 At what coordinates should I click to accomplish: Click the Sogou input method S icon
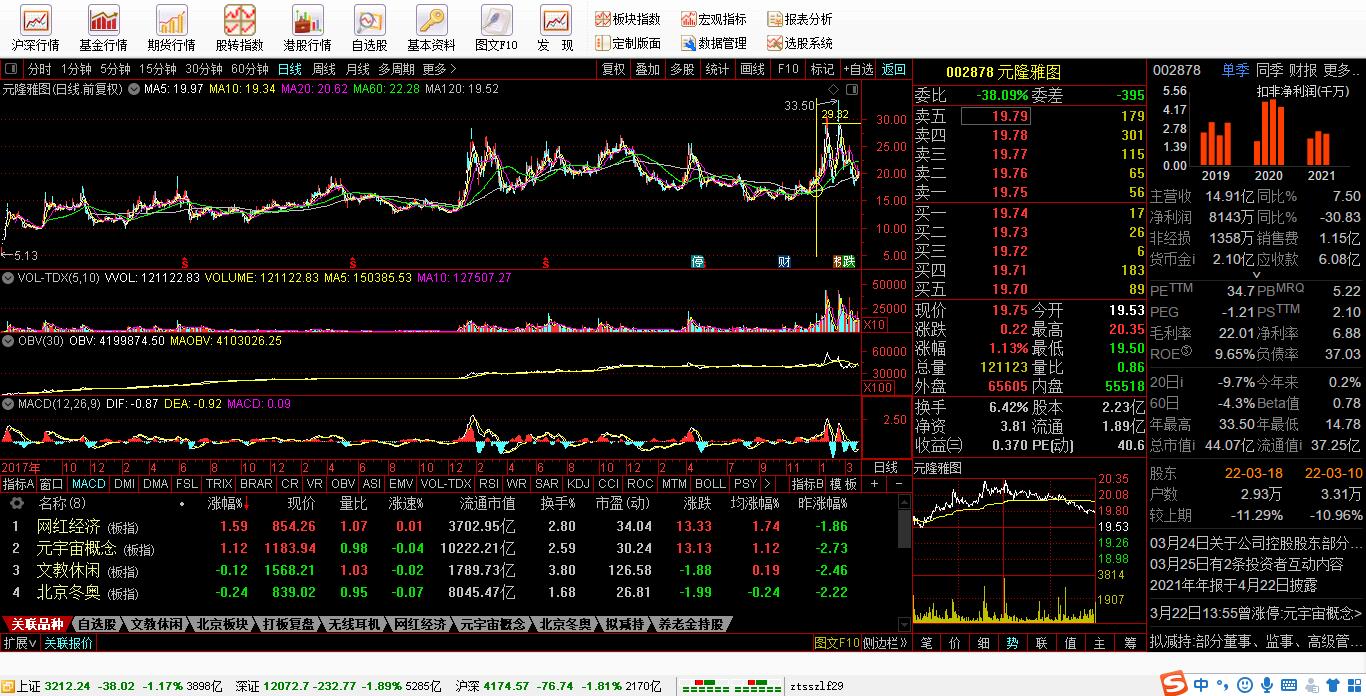1171,684
